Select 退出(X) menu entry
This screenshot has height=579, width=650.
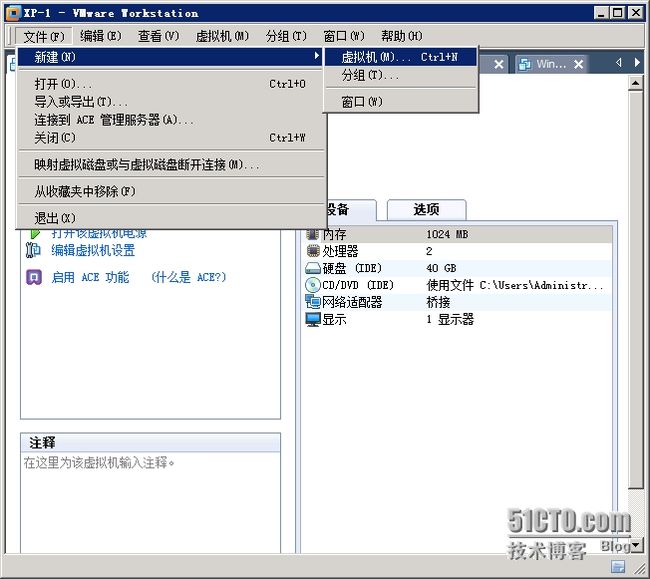[x=170, y=218]
